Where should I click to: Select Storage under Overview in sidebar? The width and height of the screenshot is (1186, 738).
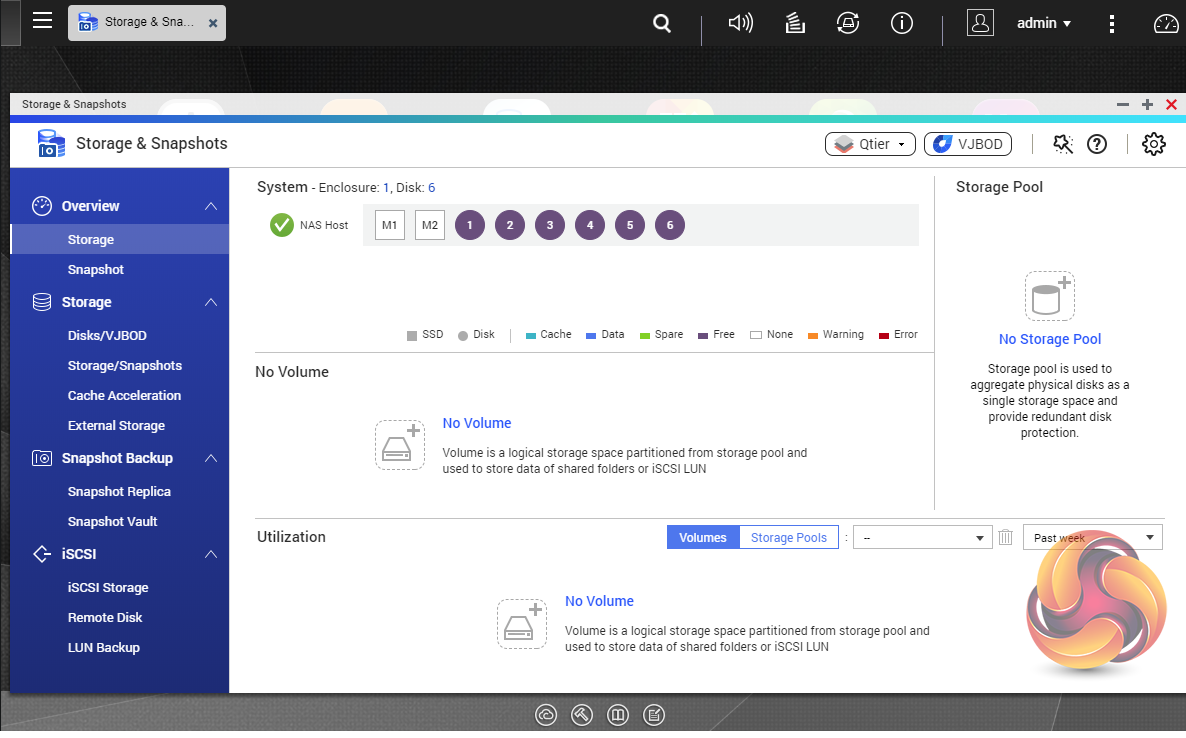120,239
